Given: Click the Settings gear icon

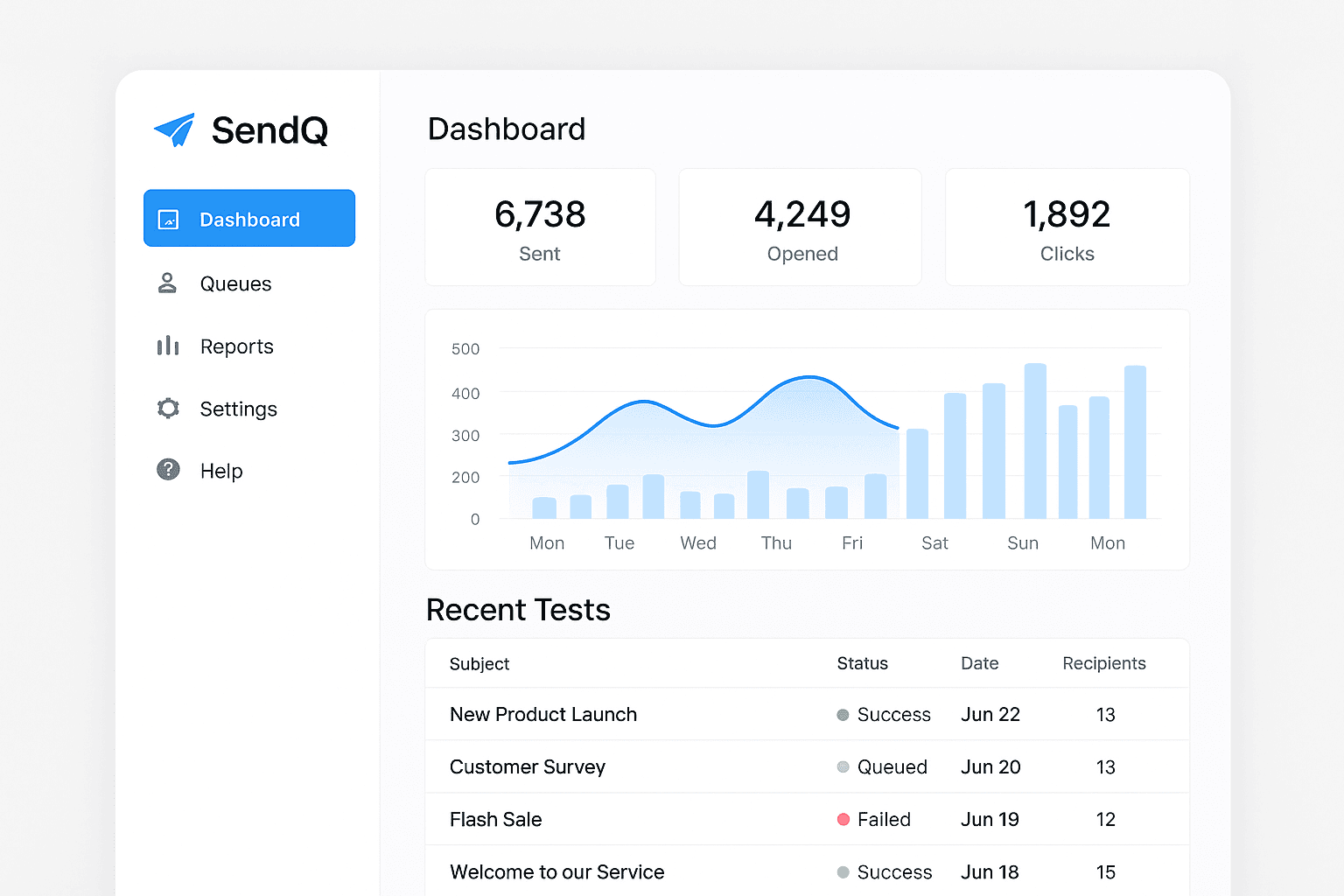Looking at the screenshot, I should [x=168, y=409].
